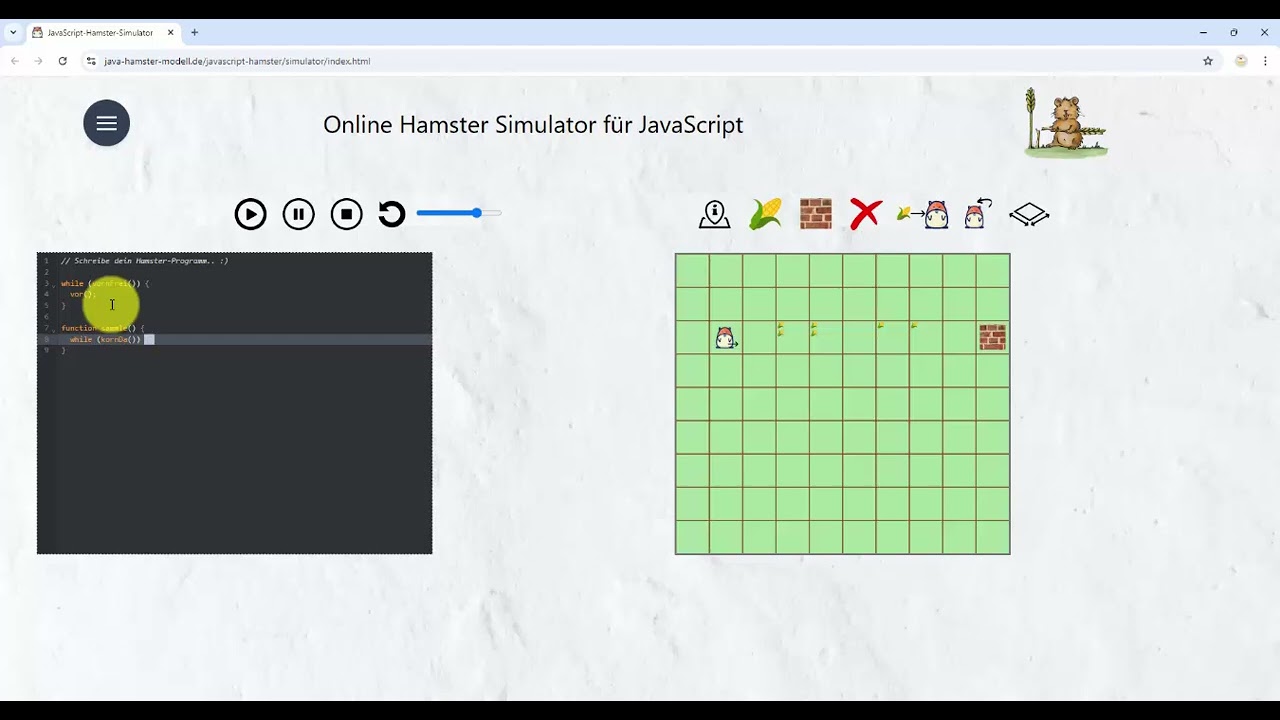Select the map info pin tool
This screenshot has width=1280, height=720.
click(714, 214)
